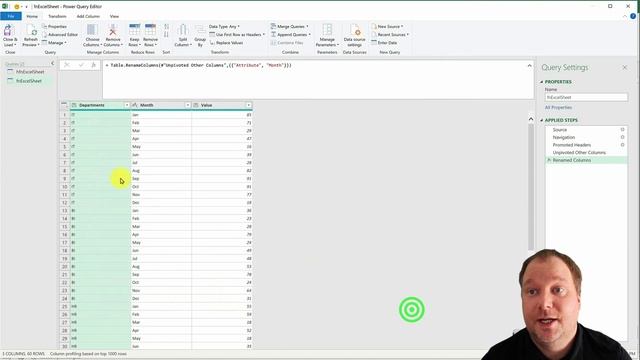Open the Promoted Headers step settings gear
This screenshot has height=360, width=640.
pos(622,145)
